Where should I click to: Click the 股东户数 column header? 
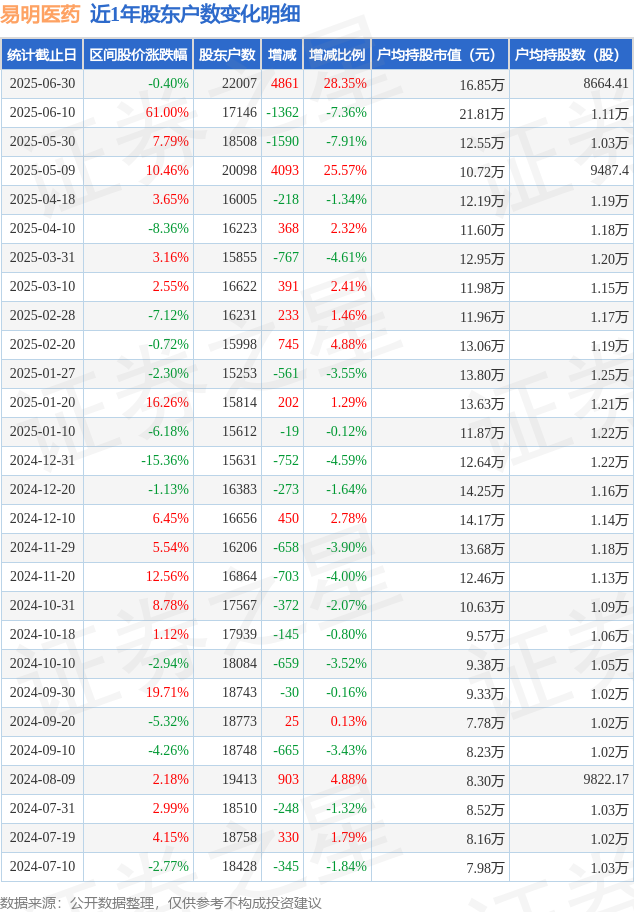(x=227, y=55)
